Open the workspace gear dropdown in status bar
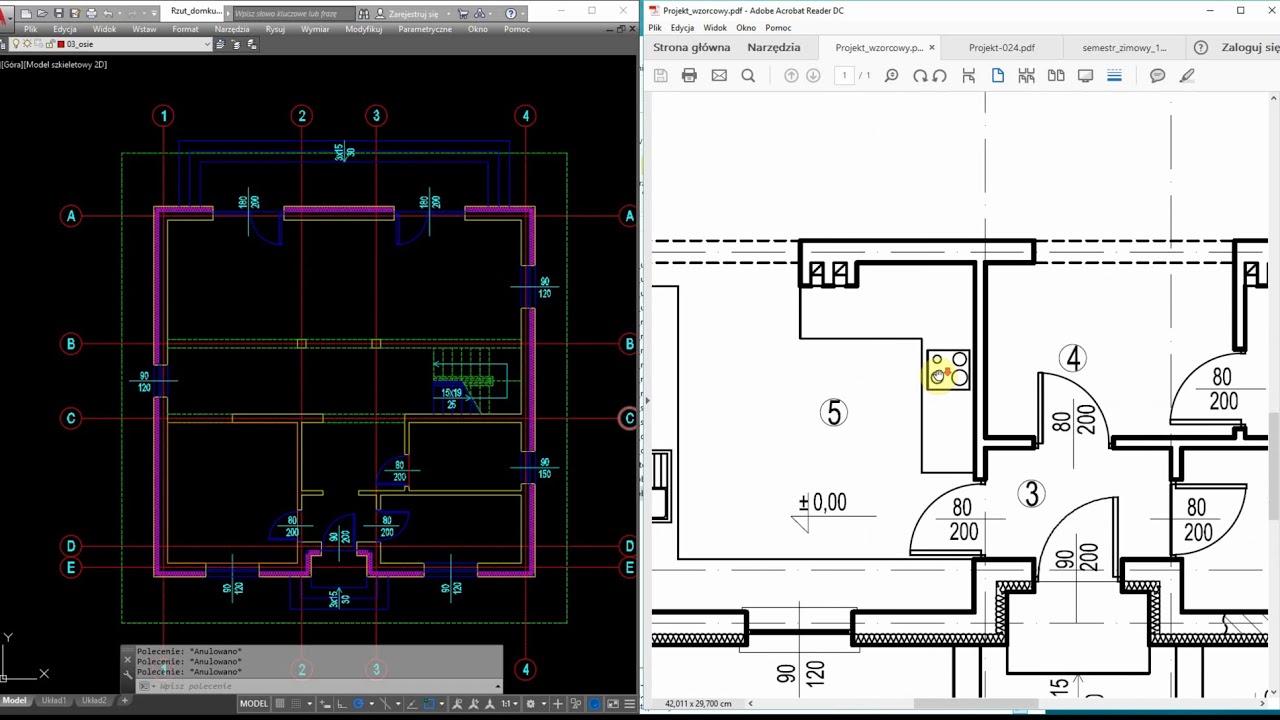 click(544, 703)
